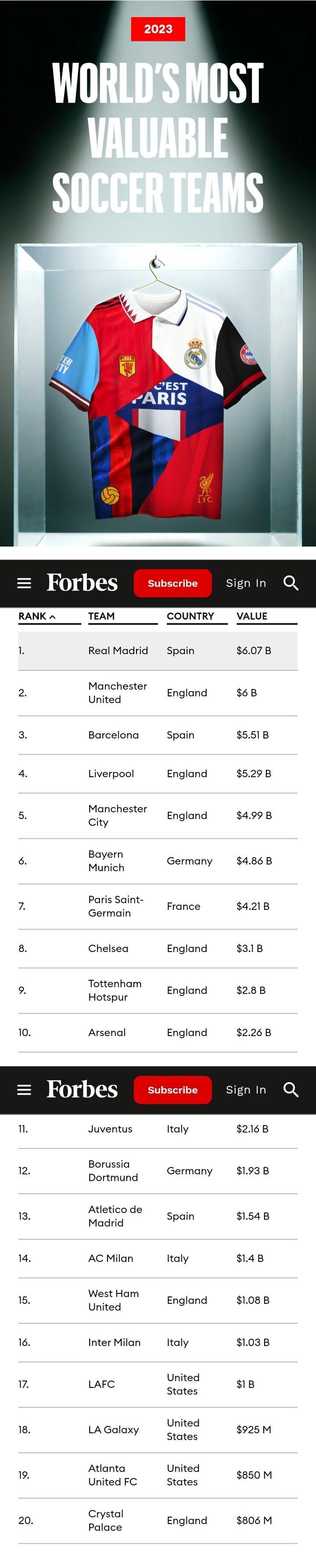
Task: Click the lower Subscribe button
Action: pos(172,1090)
